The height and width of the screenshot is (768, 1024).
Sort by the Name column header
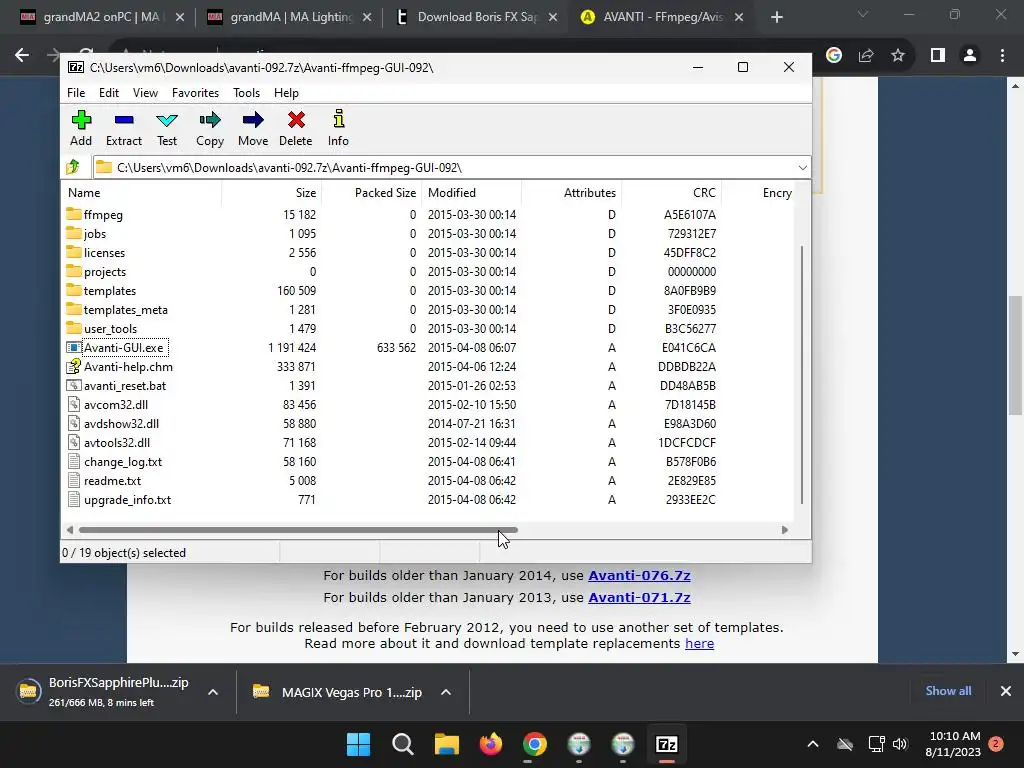pyautogui.click(x=142, y=193)
